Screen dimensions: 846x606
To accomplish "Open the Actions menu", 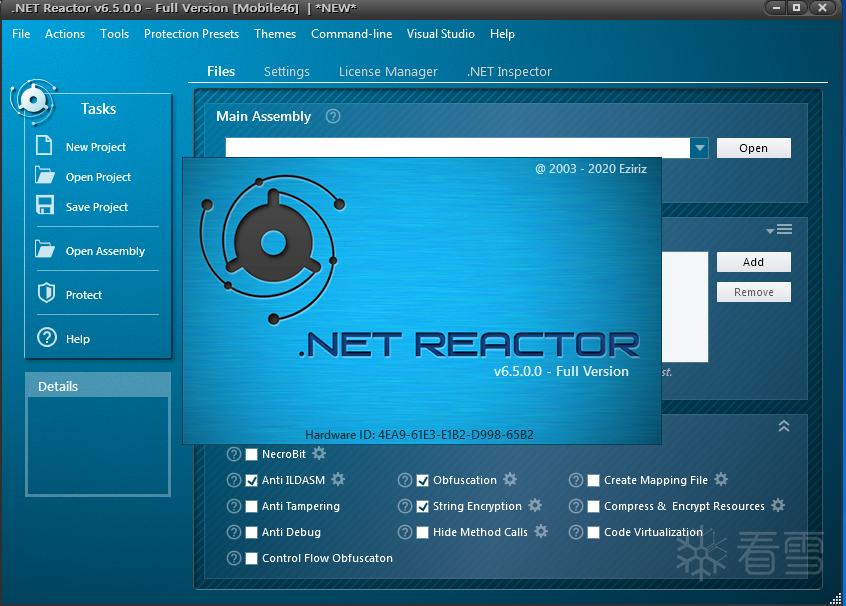I will click(x=65, y=33).
